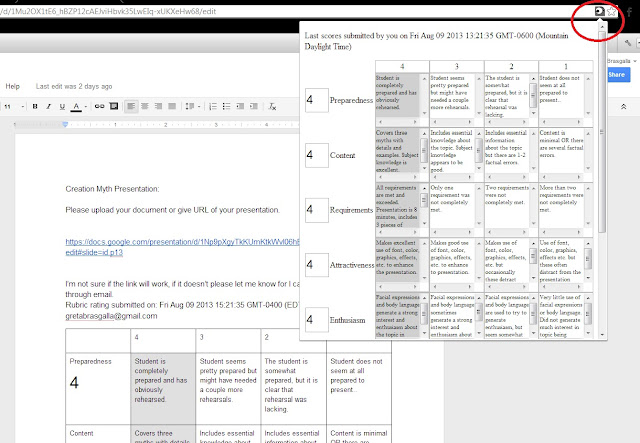Viewport: 640px width, 443px height.
Task: Click the blue Share button
Action: click(x=619, y=74)
